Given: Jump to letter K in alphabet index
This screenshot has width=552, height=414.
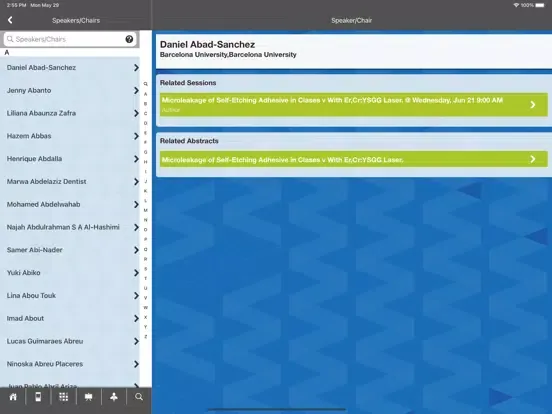Looking at the screenshot, I should click(145, 191).
